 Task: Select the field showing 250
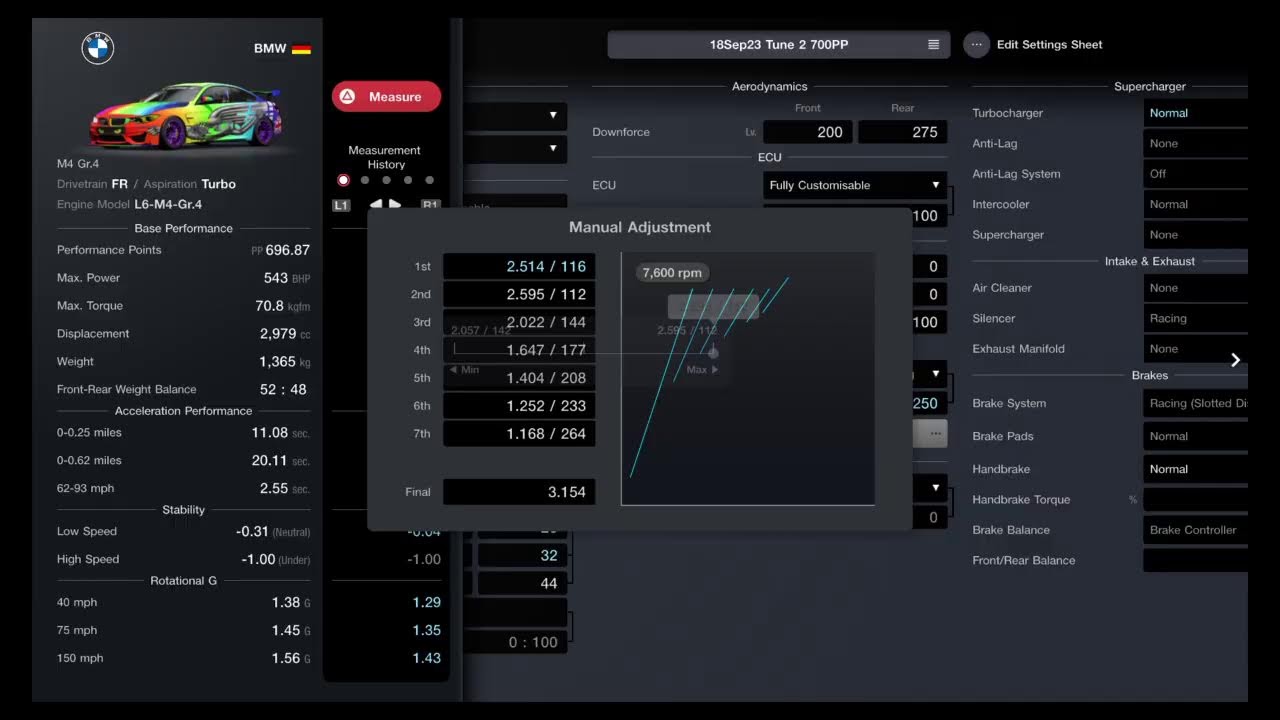click(x=929, y=403)
